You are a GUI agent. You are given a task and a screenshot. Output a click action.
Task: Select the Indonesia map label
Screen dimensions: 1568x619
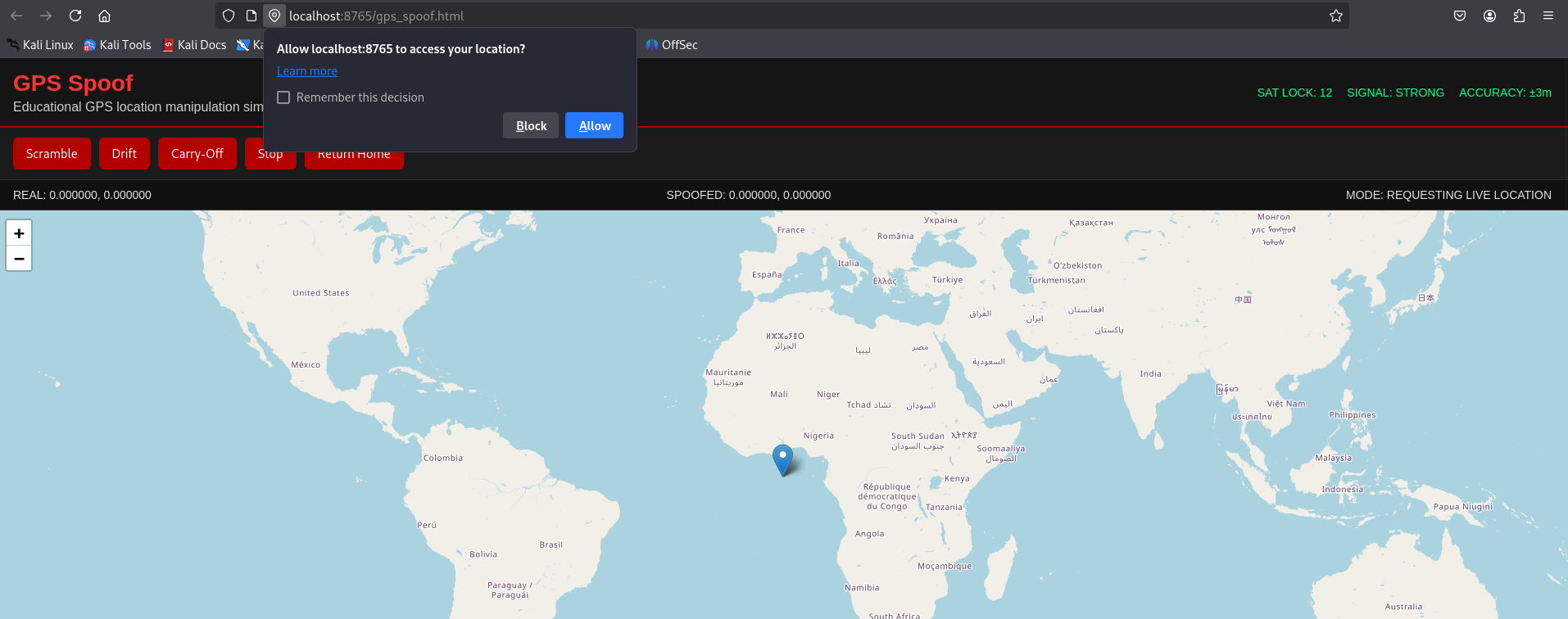[1343, 489]
